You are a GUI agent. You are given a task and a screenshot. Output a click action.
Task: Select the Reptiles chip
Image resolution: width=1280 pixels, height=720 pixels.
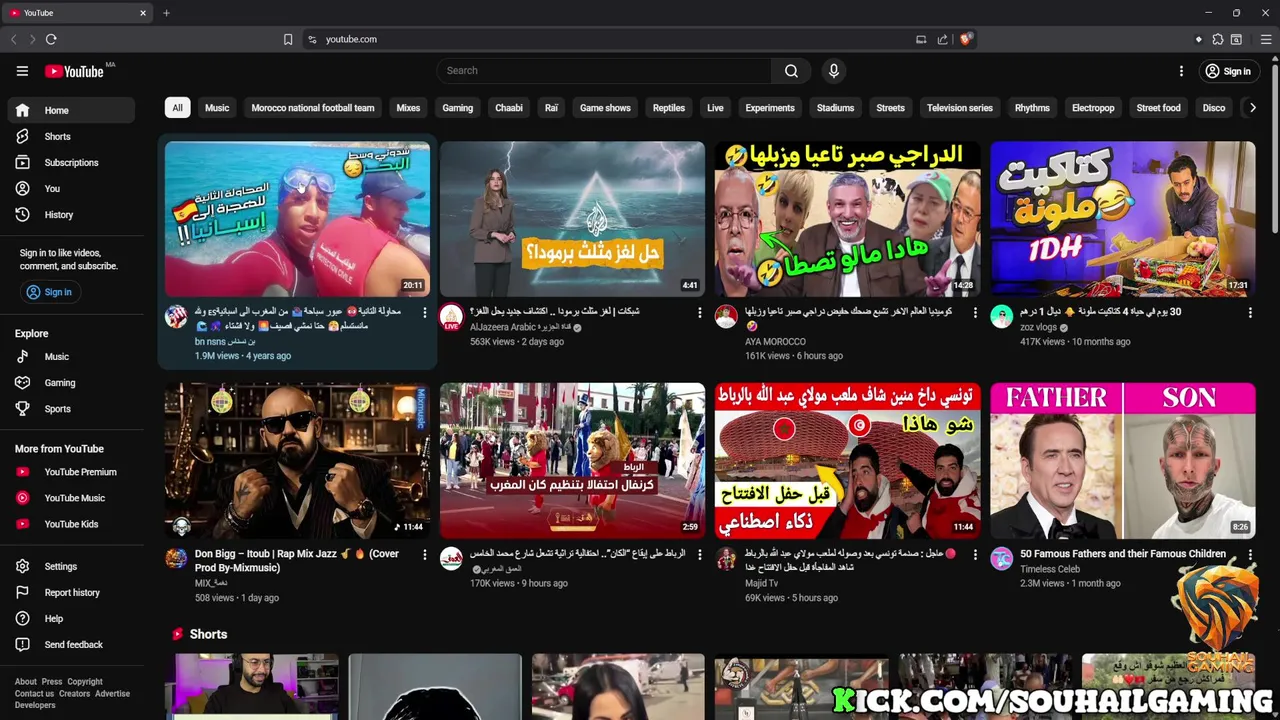[x=669, y=108]
